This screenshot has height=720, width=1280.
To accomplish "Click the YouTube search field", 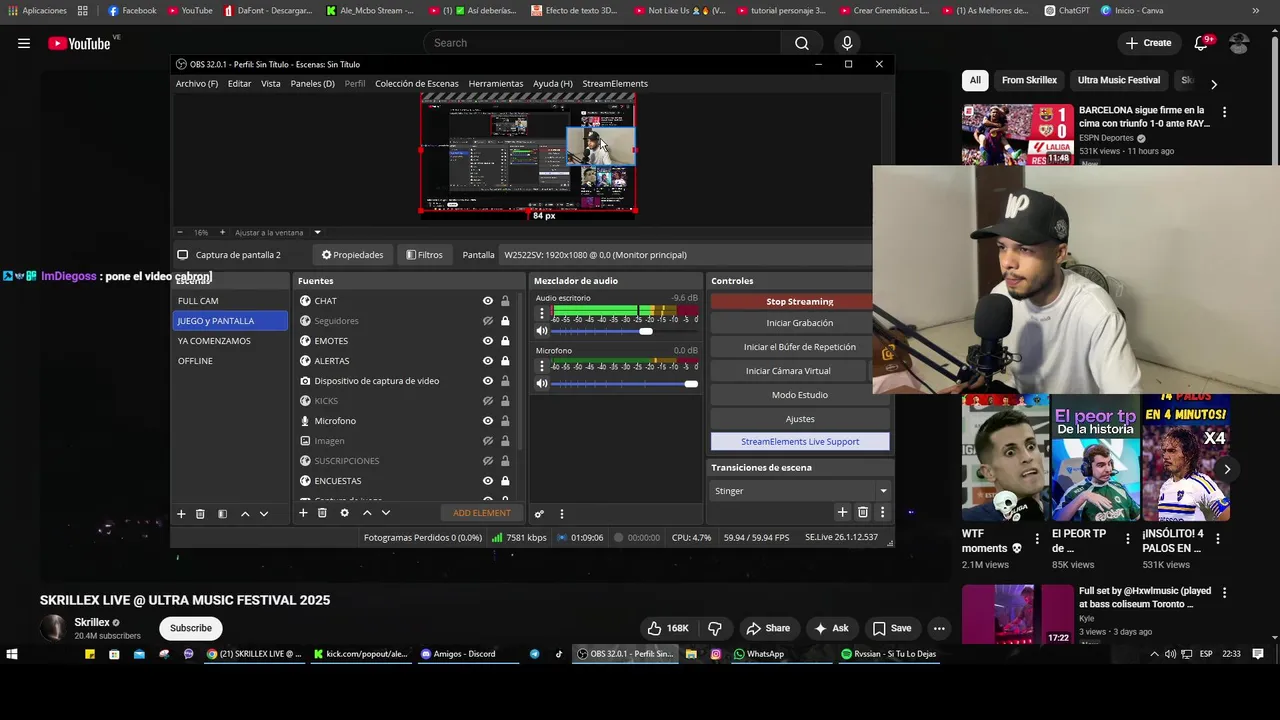I will 602,43.
